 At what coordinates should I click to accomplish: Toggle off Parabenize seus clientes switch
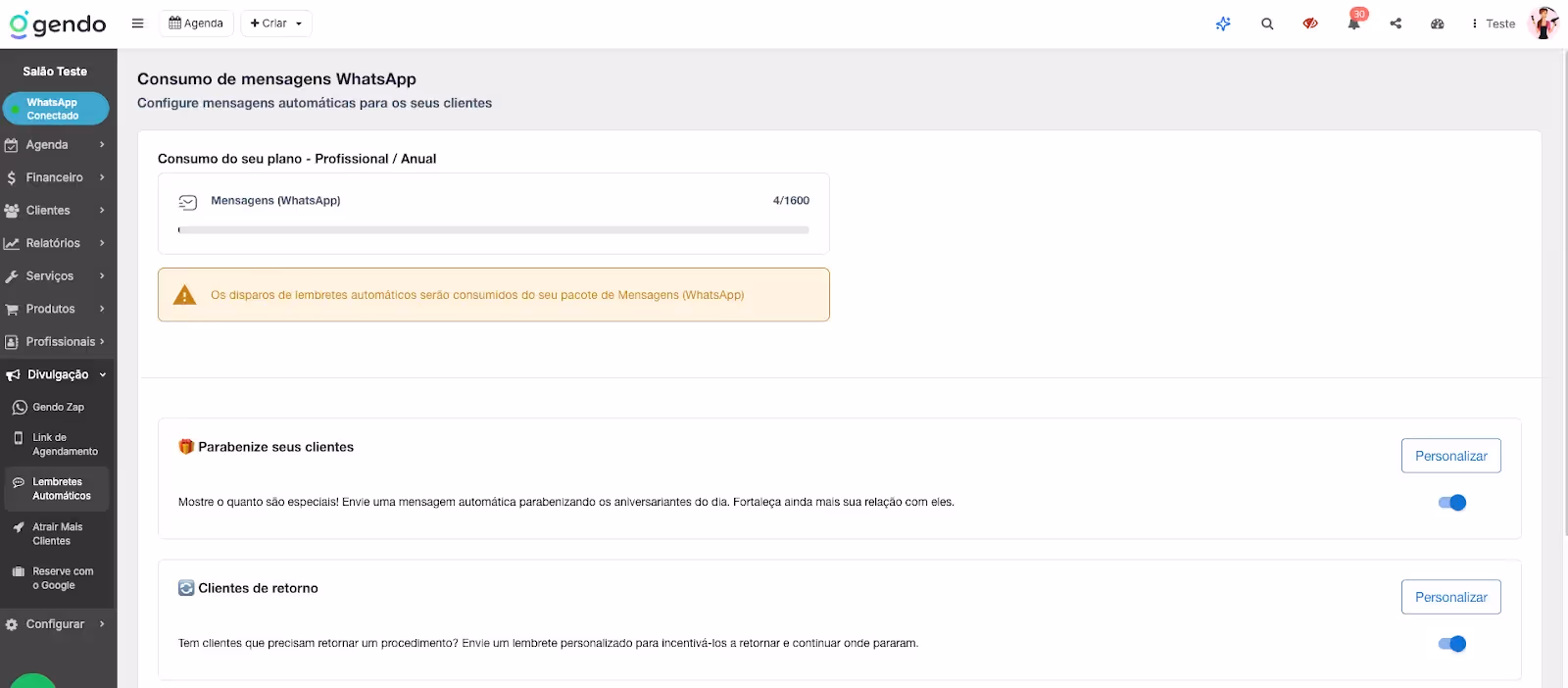[1452, 503]
